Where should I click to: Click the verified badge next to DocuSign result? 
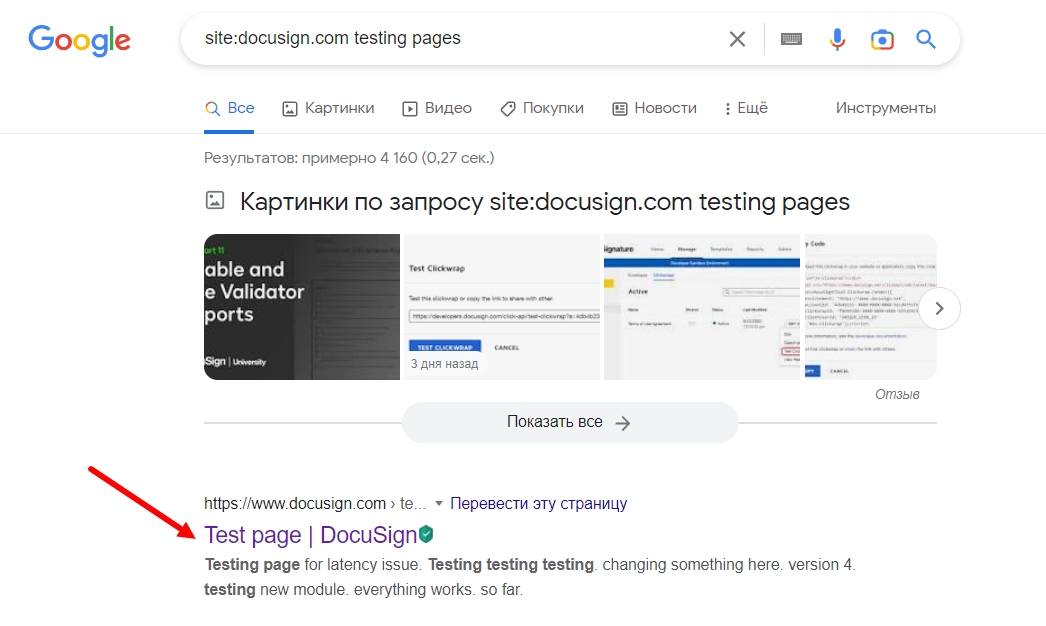pos(425,535)
